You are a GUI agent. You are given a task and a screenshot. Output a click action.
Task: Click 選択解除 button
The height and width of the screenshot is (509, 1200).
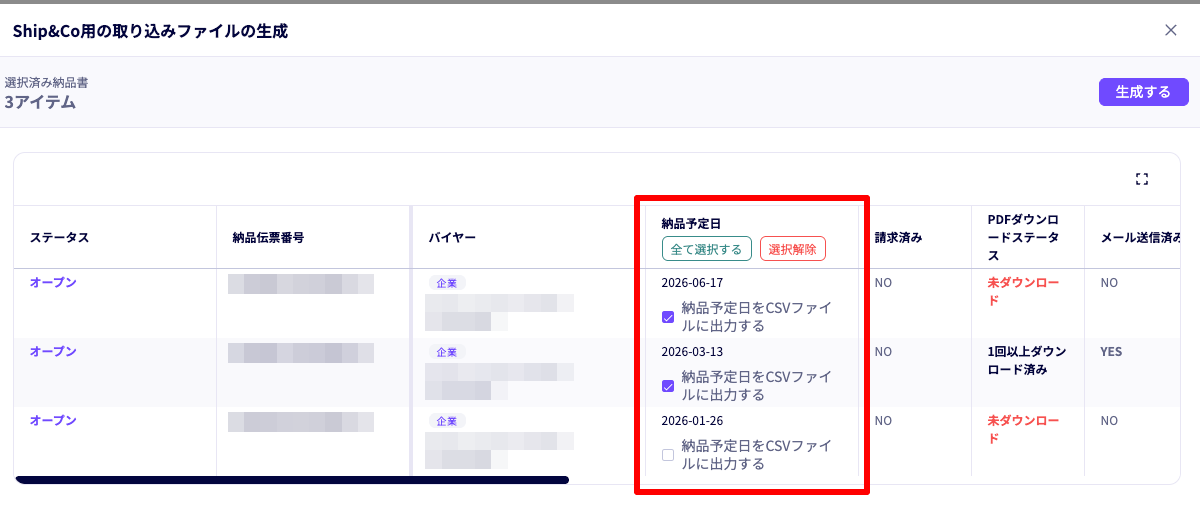pyautogui.click(x=792, y=249)
